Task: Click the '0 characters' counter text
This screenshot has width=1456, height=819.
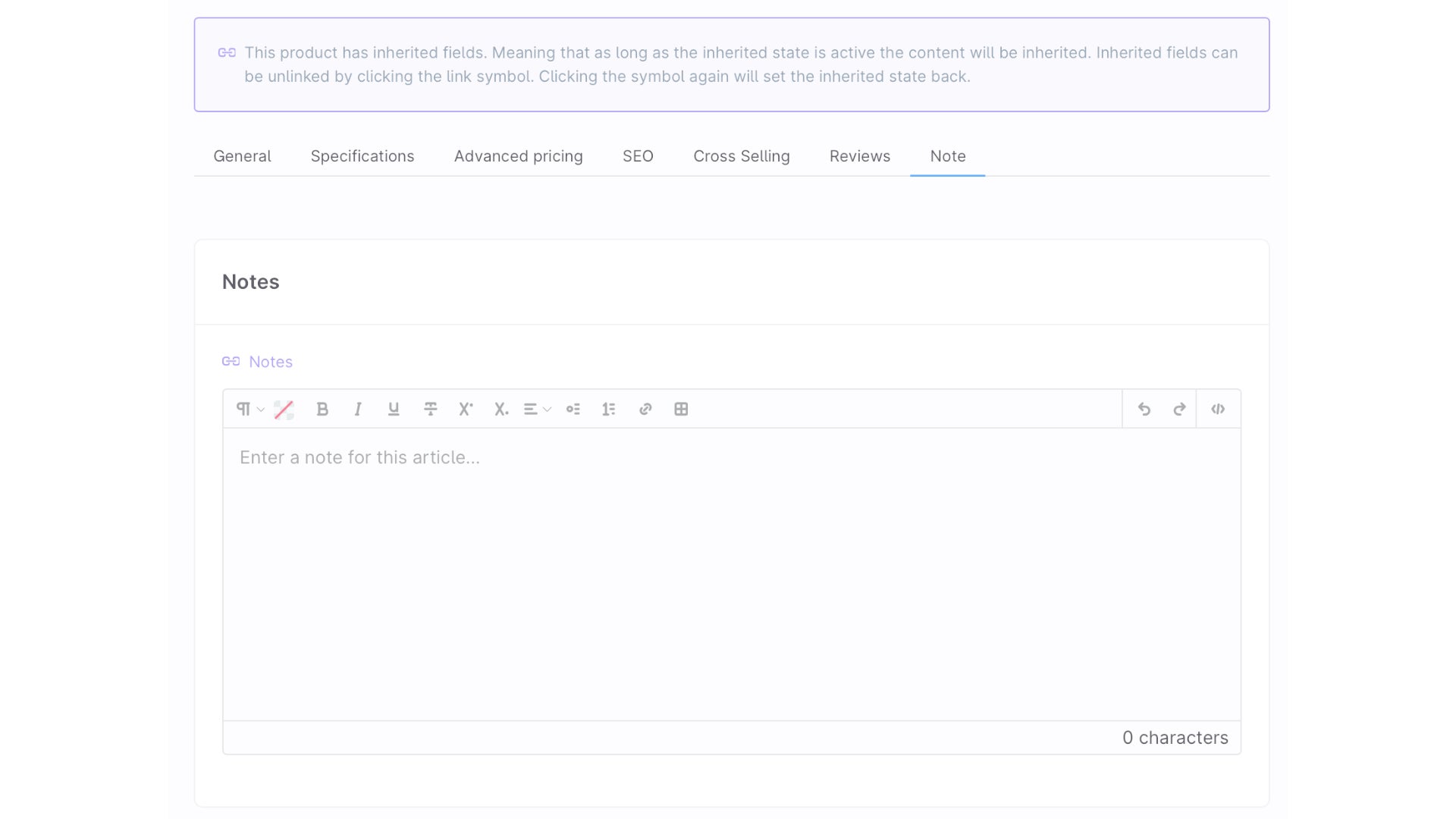Action: coord(1175,738)
